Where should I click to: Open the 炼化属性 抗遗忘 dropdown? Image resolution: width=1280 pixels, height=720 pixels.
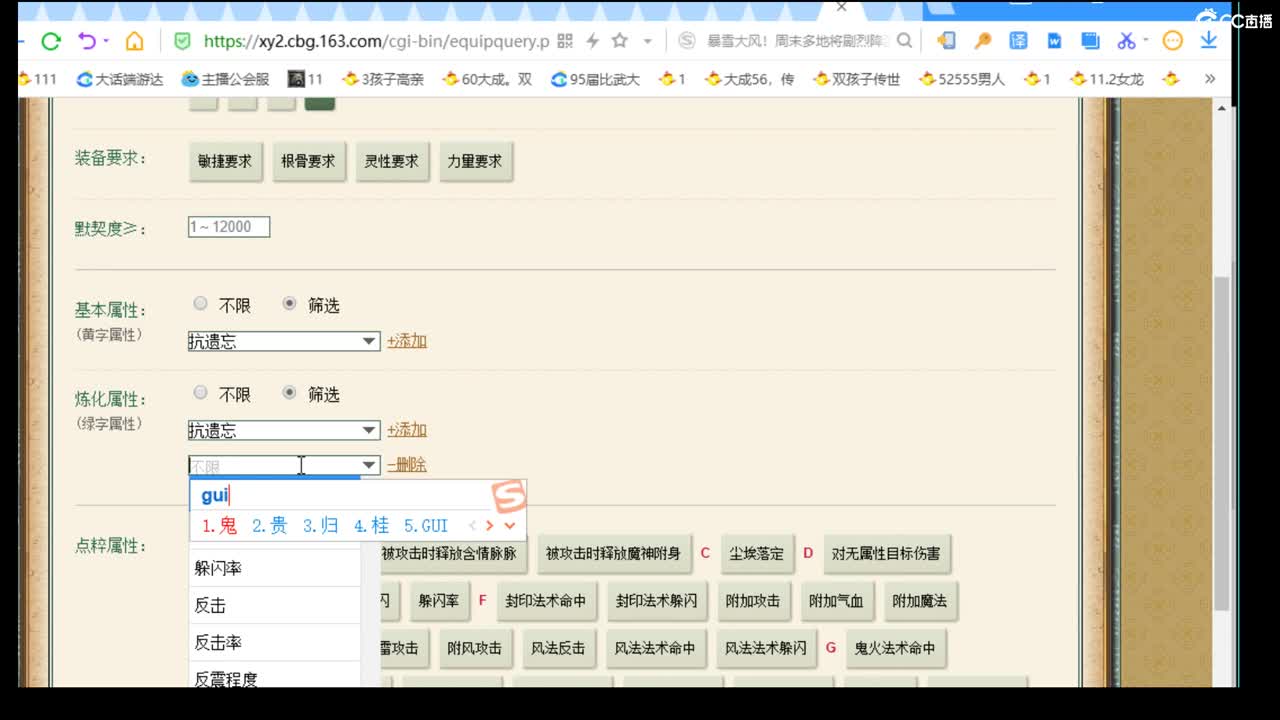coord(284,430)
